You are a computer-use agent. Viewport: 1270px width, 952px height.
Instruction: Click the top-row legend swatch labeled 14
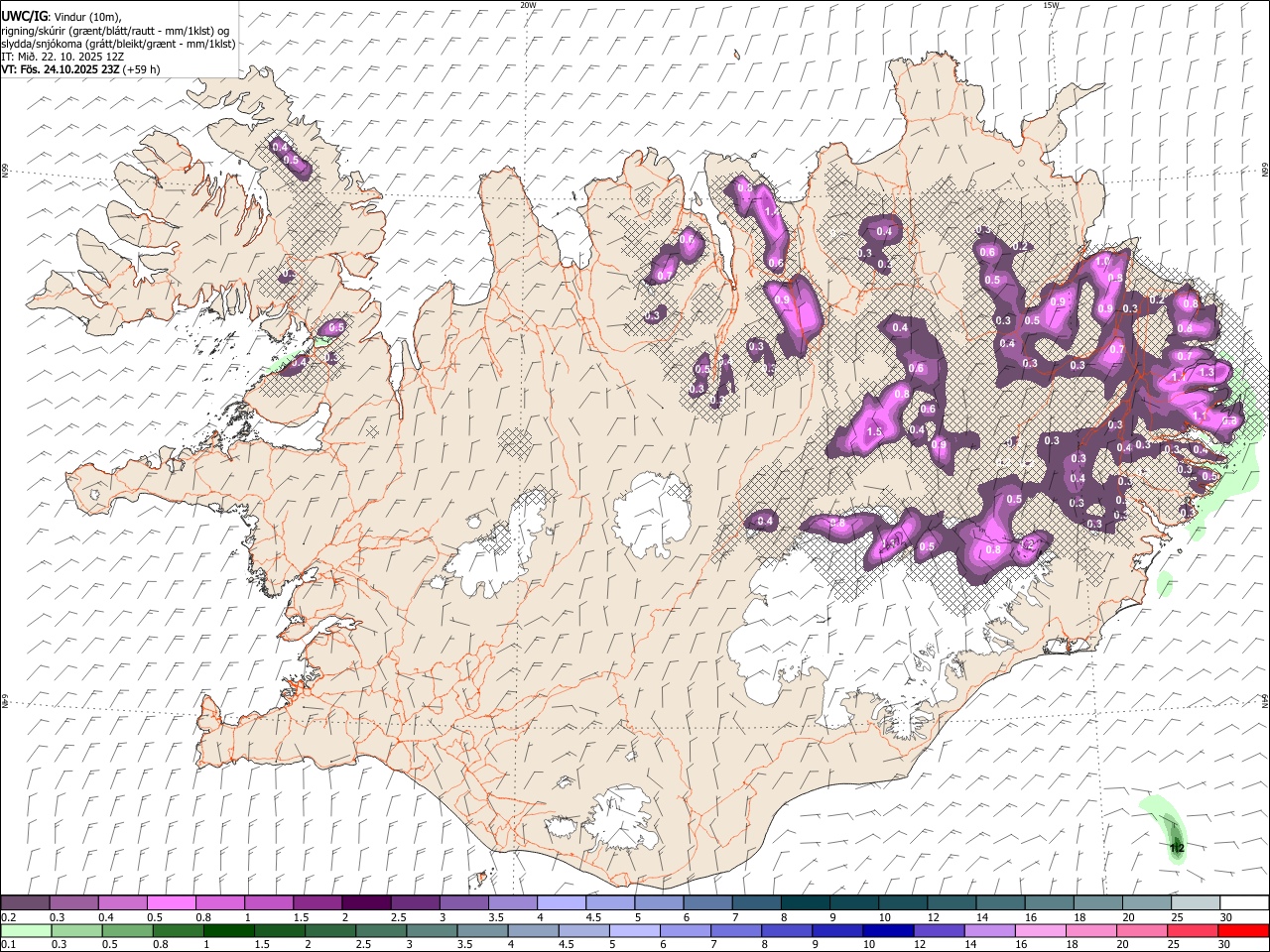pos(1000,902)
